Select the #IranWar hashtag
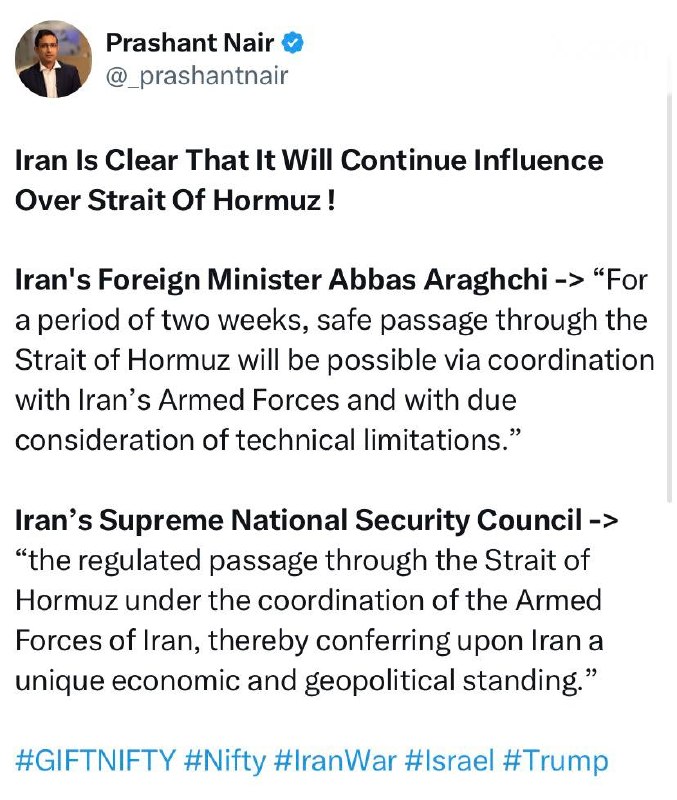Viewport: 677px width, 800px height. 336,761
